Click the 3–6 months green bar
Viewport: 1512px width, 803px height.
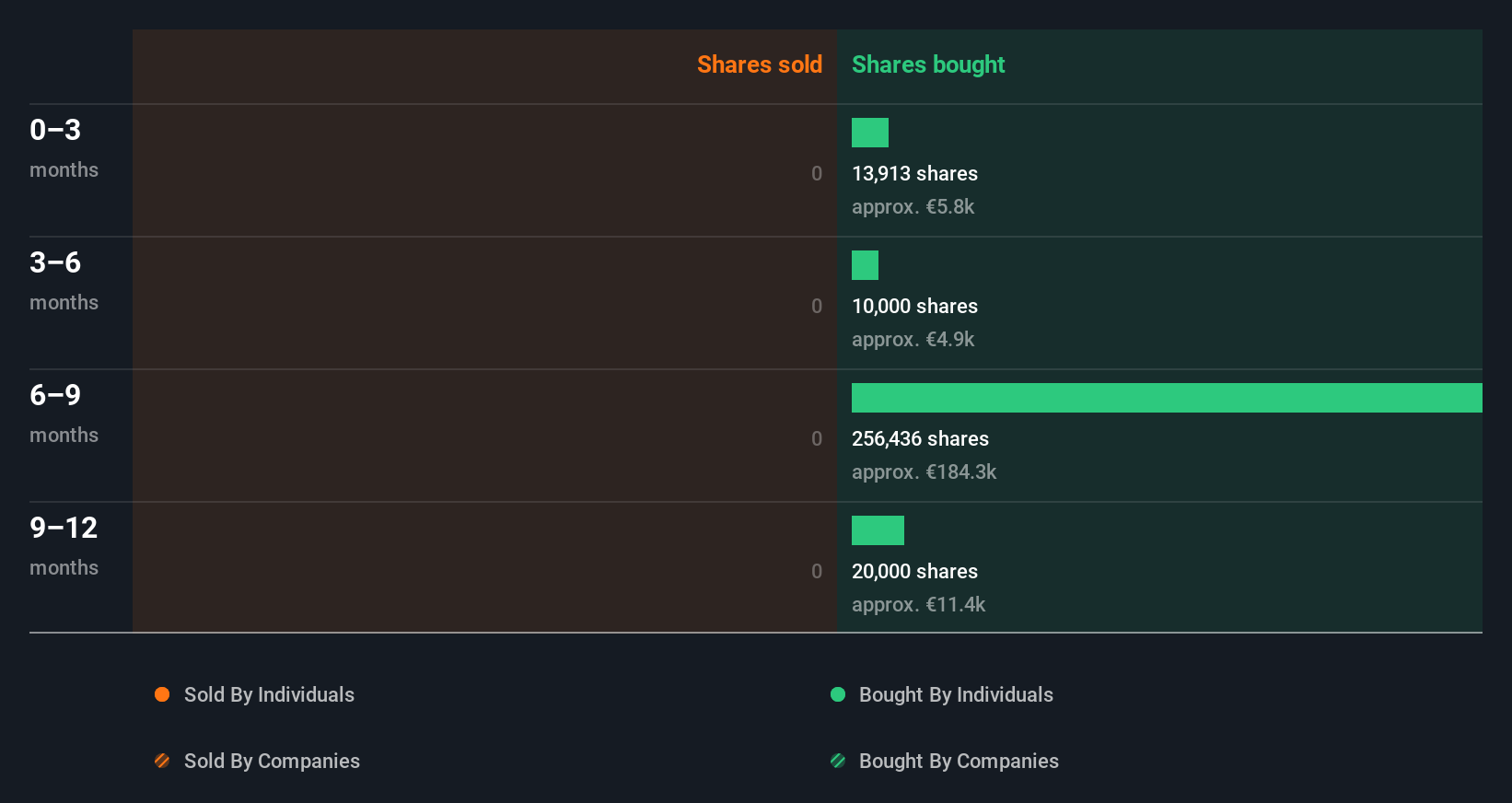(865, 265)
